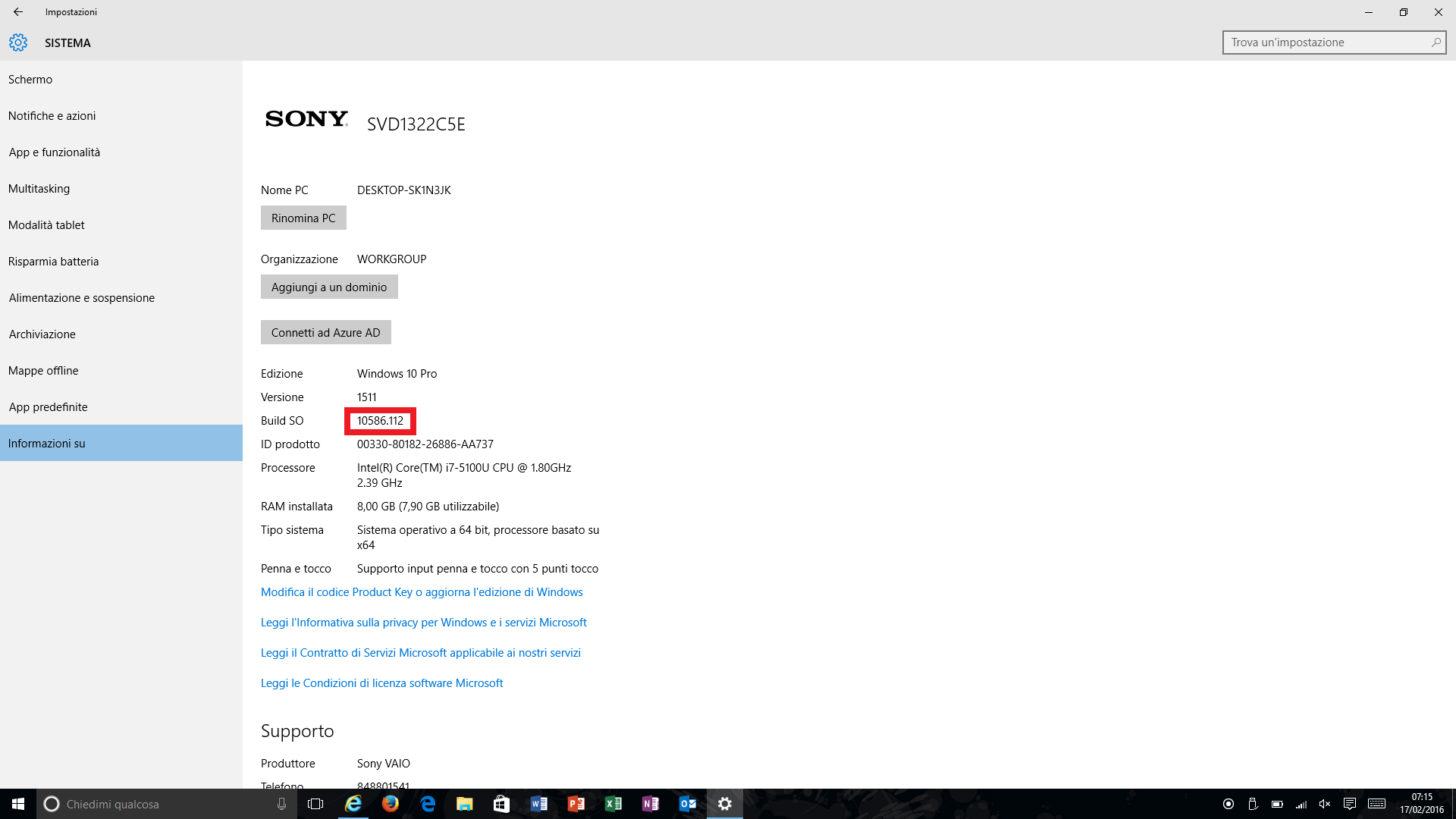Open Notifiche e azioni section

pos(121,116)
